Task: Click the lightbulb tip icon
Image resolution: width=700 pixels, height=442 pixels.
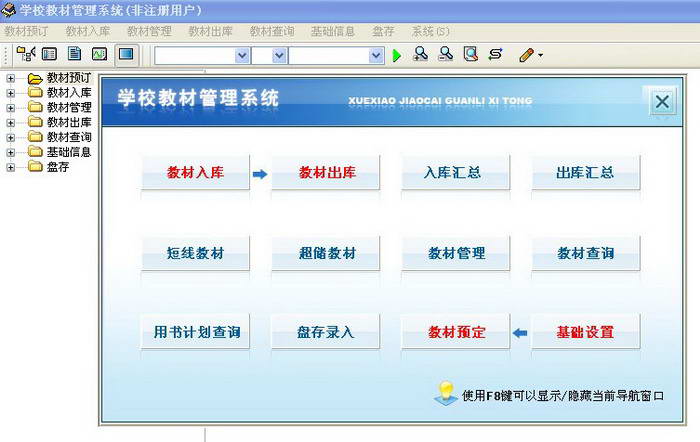Action: point(446,393)
